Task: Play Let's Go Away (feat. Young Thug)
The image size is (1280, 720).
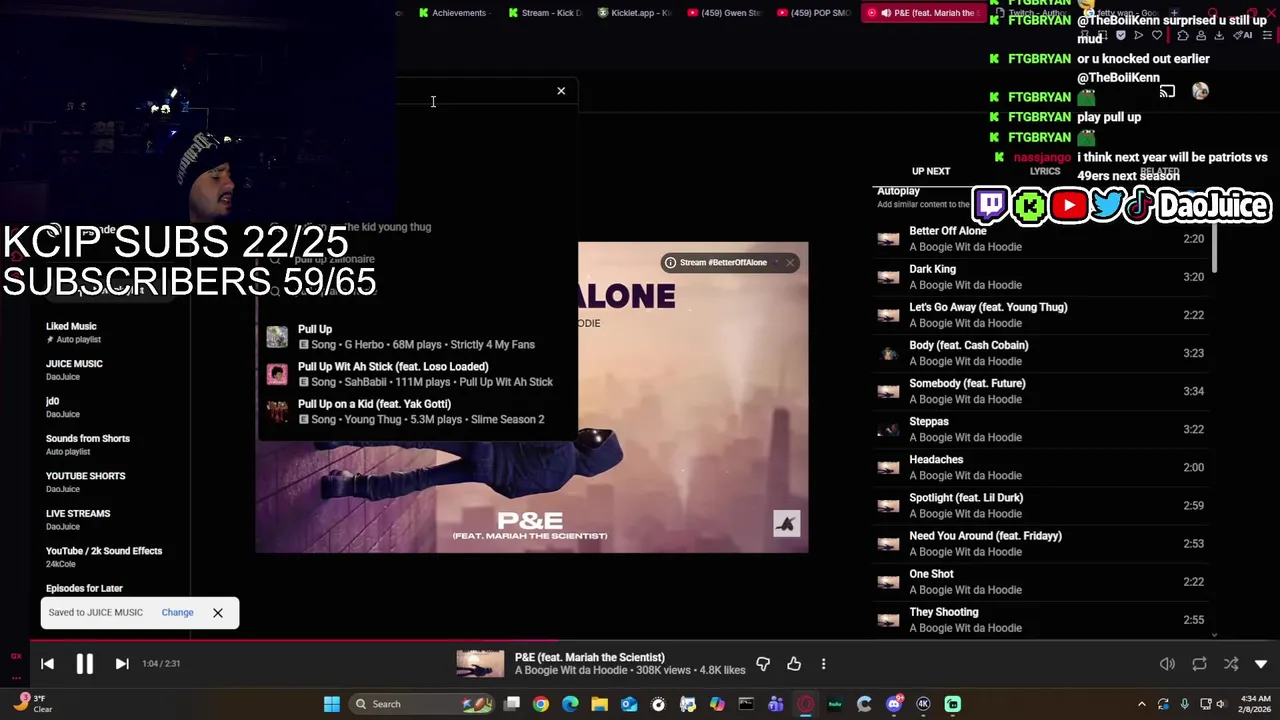Action: [1041, 315]
